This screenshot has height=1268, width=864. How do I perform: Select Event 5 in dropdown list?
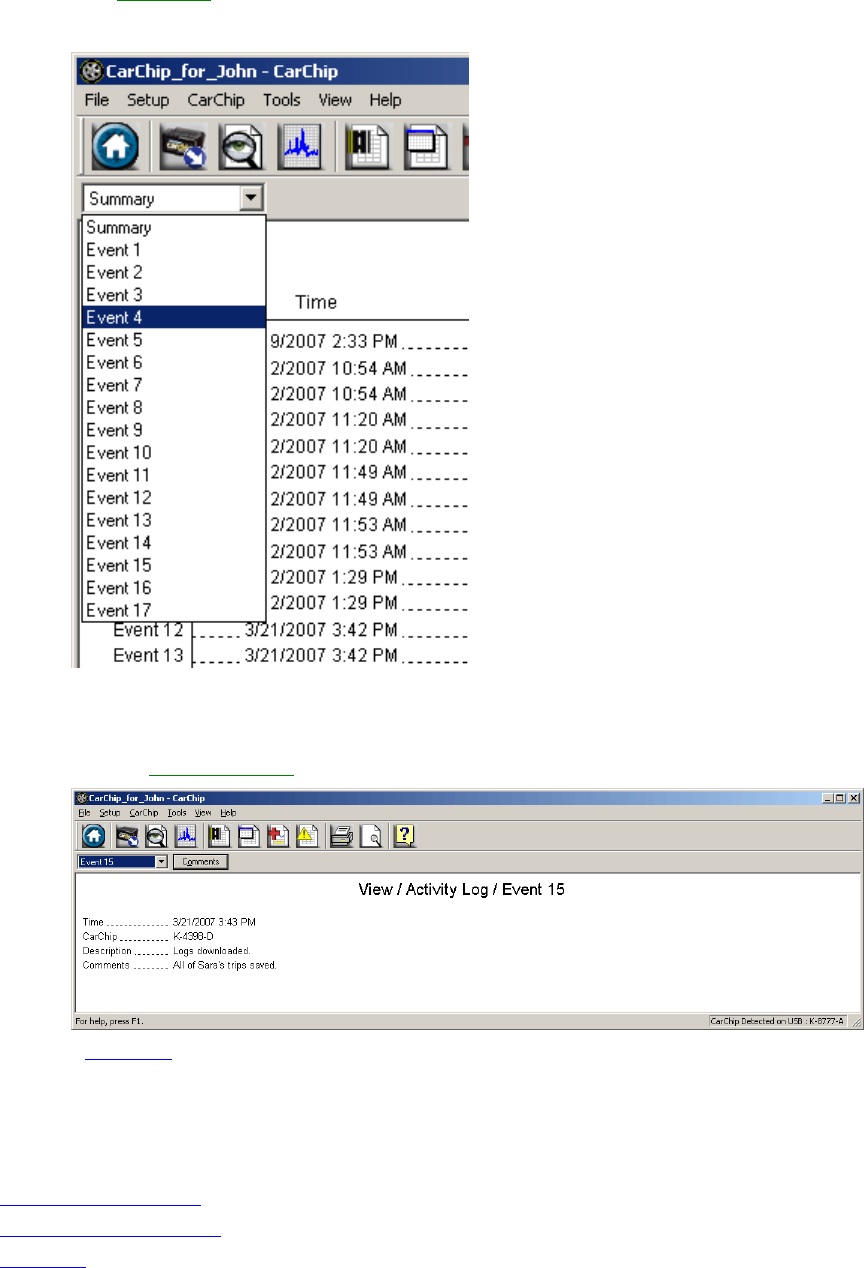pos(174,340)
